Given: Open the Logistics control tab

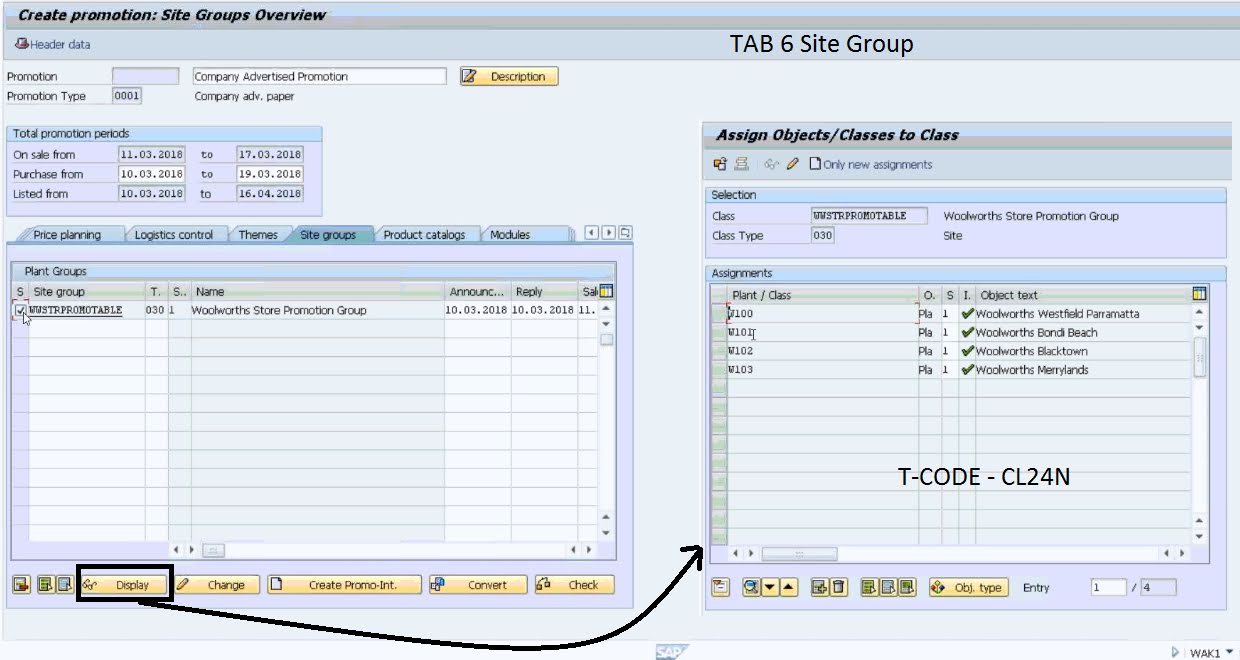Looking at the screenshot, I should coord(173,234).
